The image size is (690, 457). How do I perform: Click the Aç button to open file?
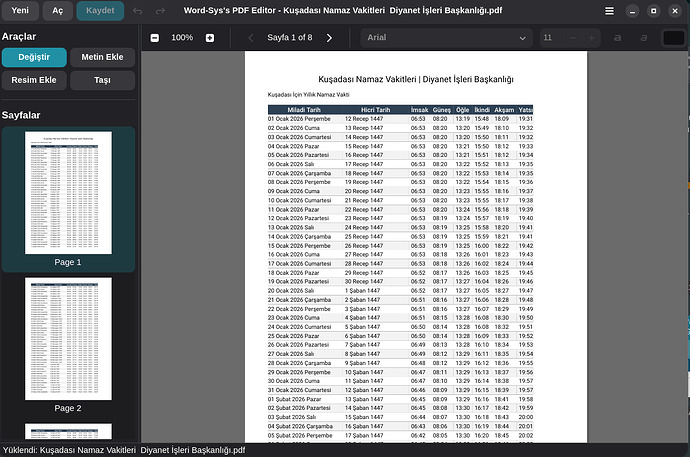(x=57, y=11)
